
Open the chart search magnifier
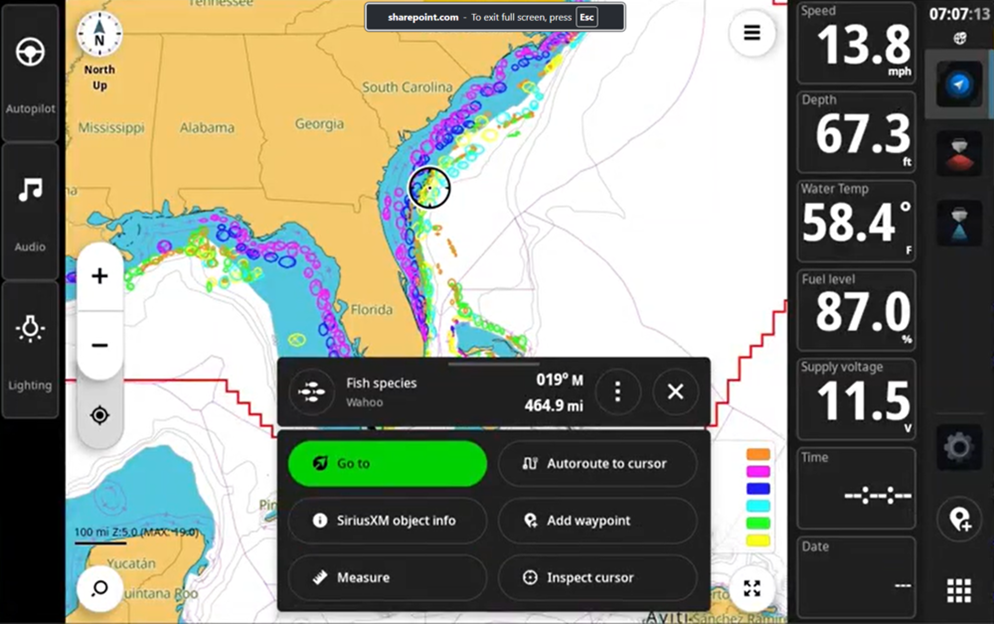(99, 588)
